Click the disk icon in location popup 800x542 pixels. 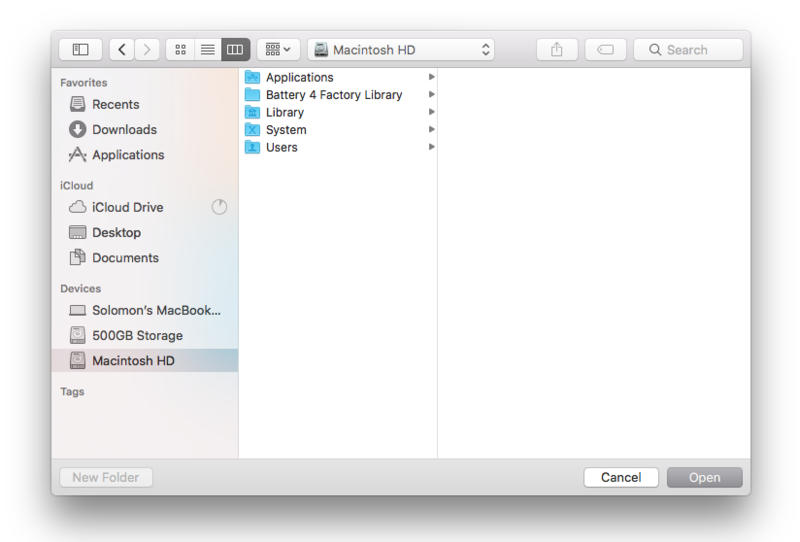tap(321, 50)
